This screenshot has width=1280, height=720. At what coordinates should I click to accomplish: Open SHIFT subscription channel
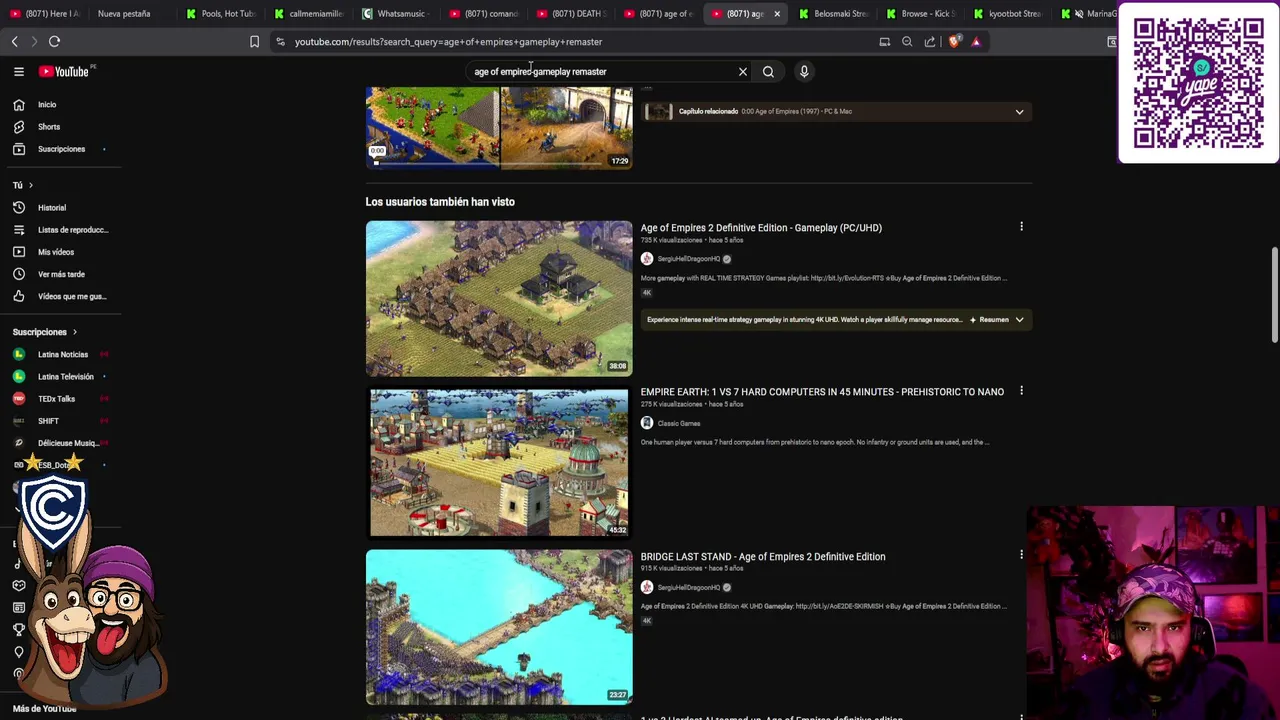click(x=48, y=421)
